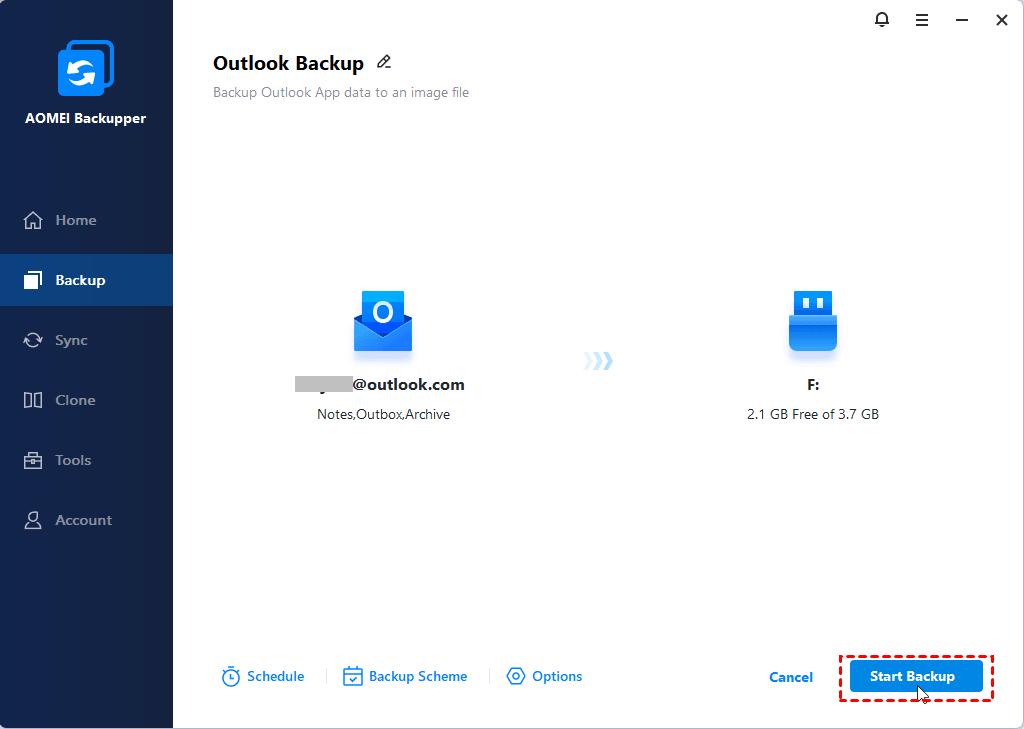Click the F: drive destination label
Image resolution: width=1024 pixels, height=729 pixels.
pyautogui.click(x=812, y=384)
